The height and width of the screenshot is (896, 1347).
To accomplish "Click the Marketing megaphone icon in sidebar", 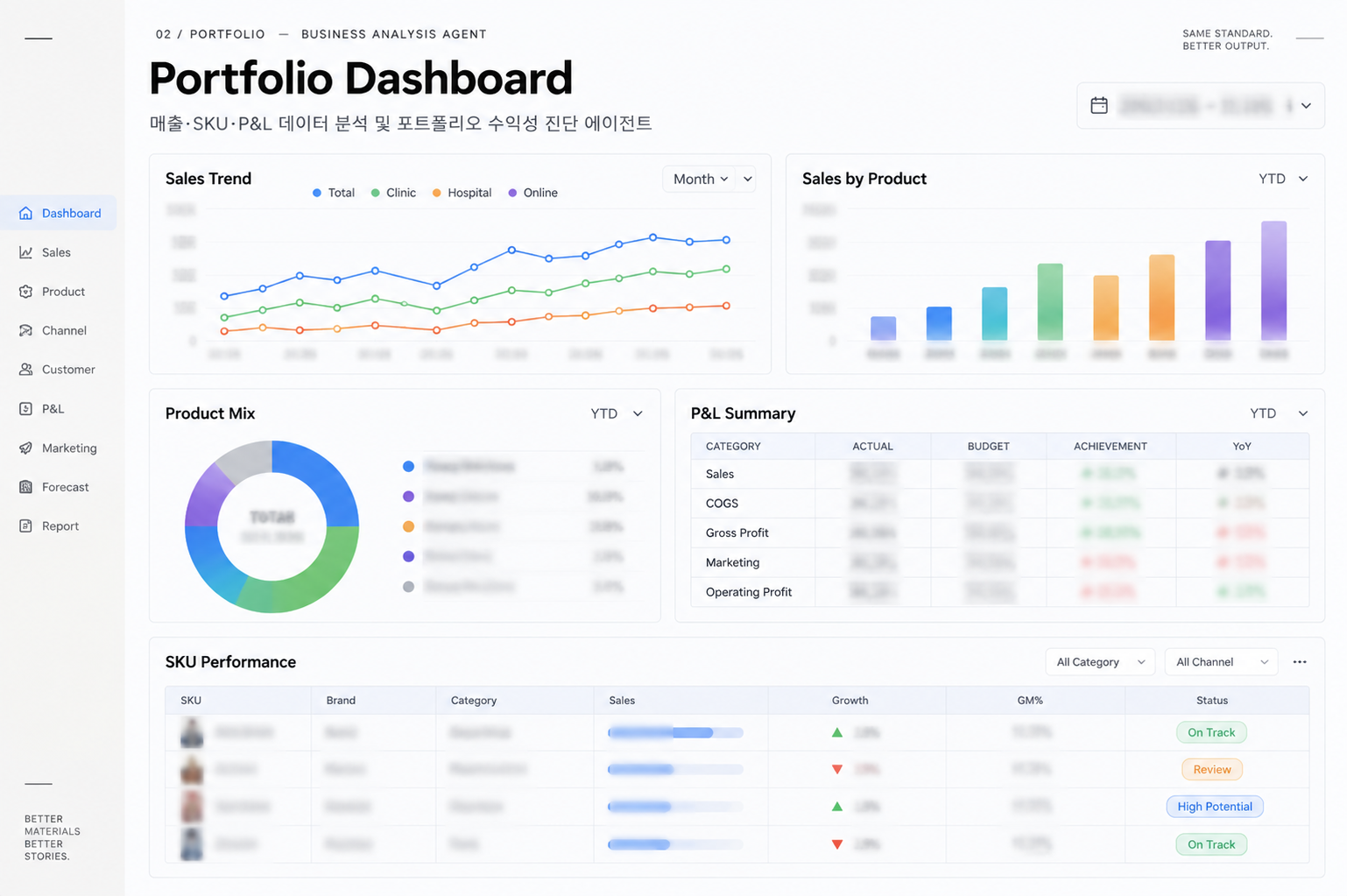I will coord(25,448).
